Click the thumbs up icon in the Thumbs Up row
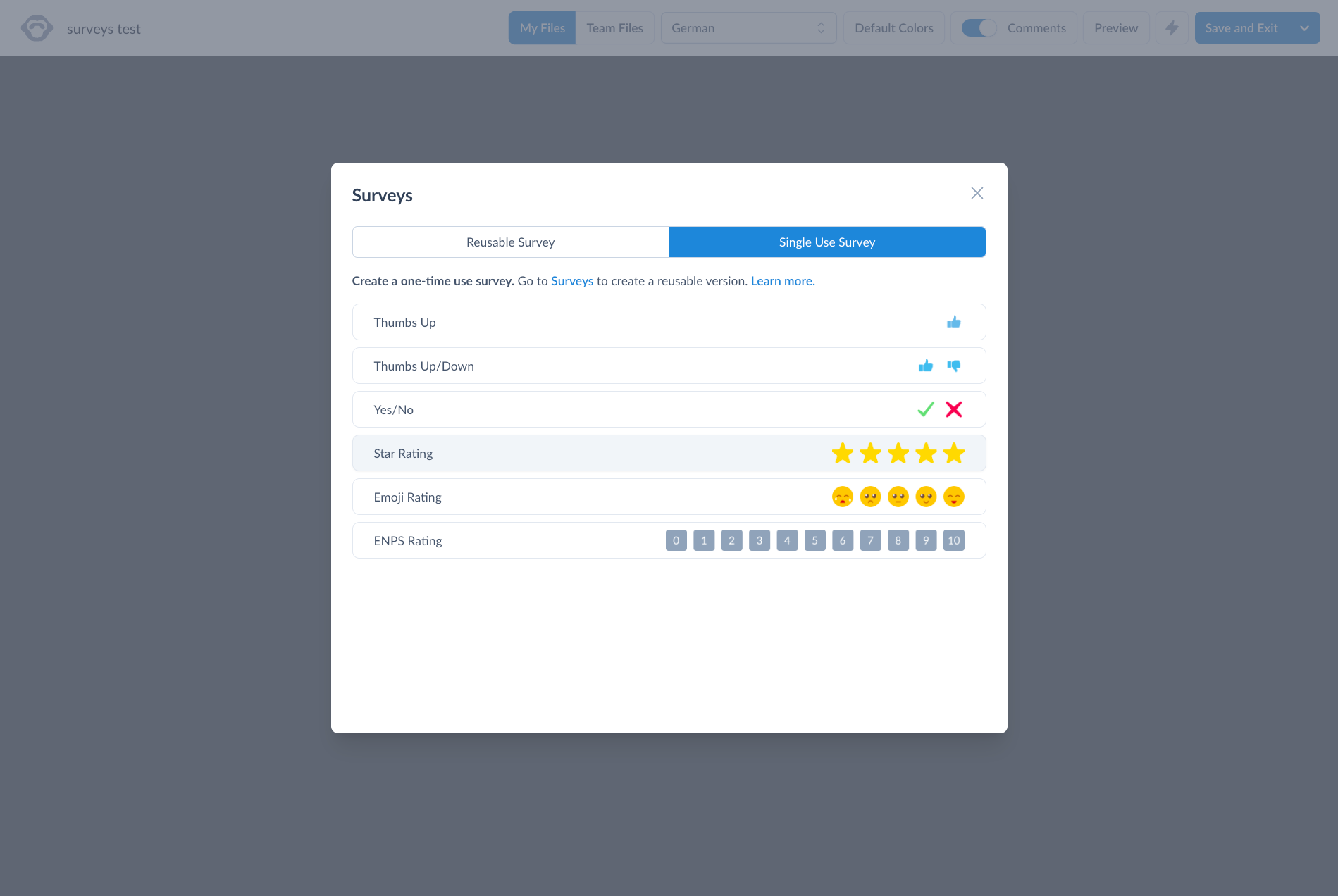 [954, 322]
